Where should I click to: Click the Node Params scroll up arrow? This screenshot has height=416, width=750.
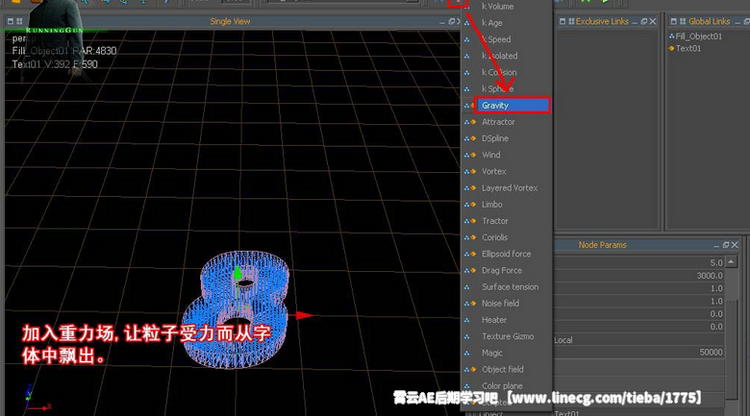click(x=731, y=262)
